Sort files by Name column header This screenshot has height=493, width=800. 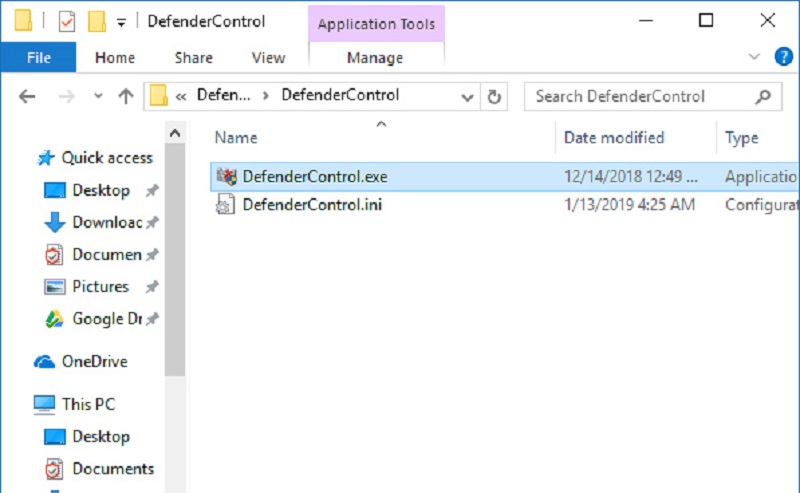click(x=236, y=137)
